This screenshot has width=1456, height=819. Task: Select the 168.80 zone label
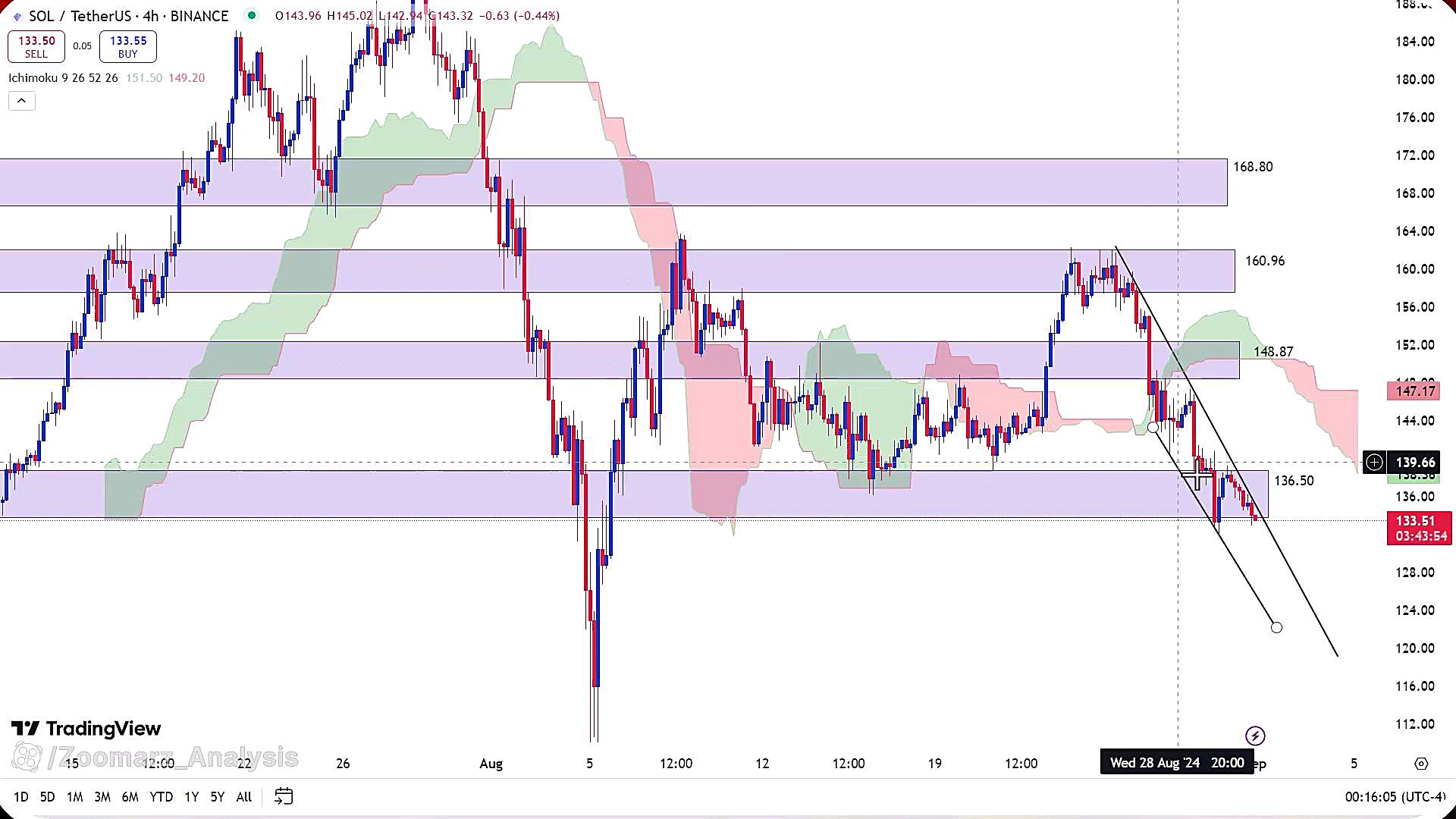[1253, 167]
